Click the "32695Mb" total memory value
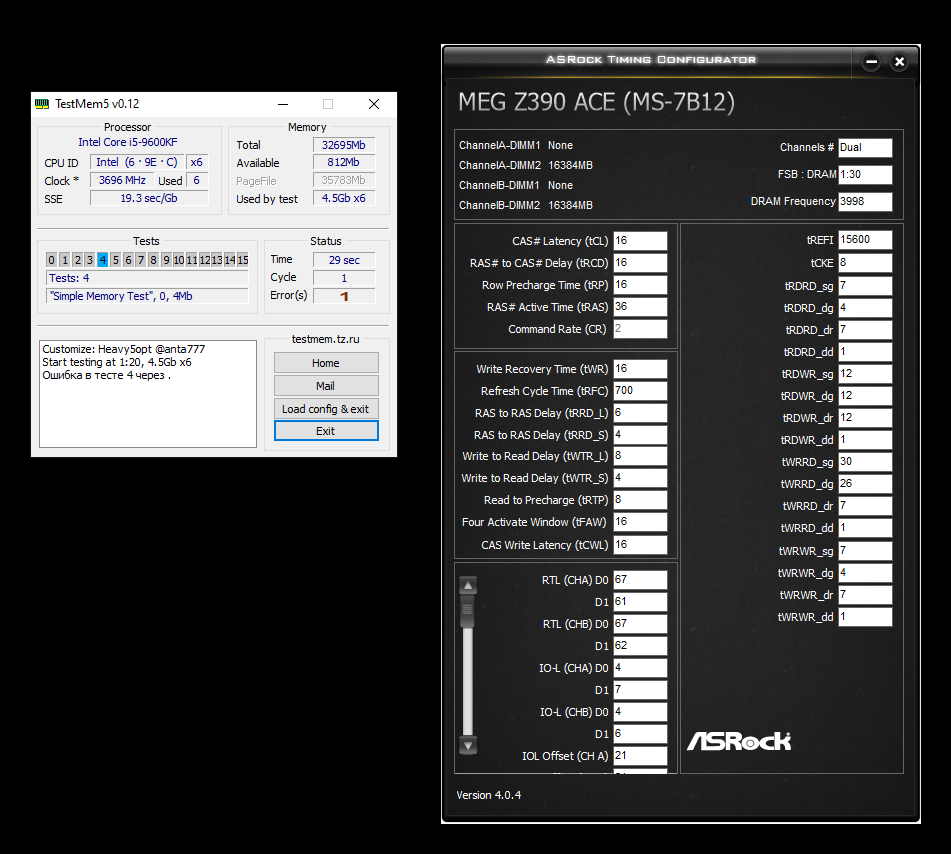 344,145
